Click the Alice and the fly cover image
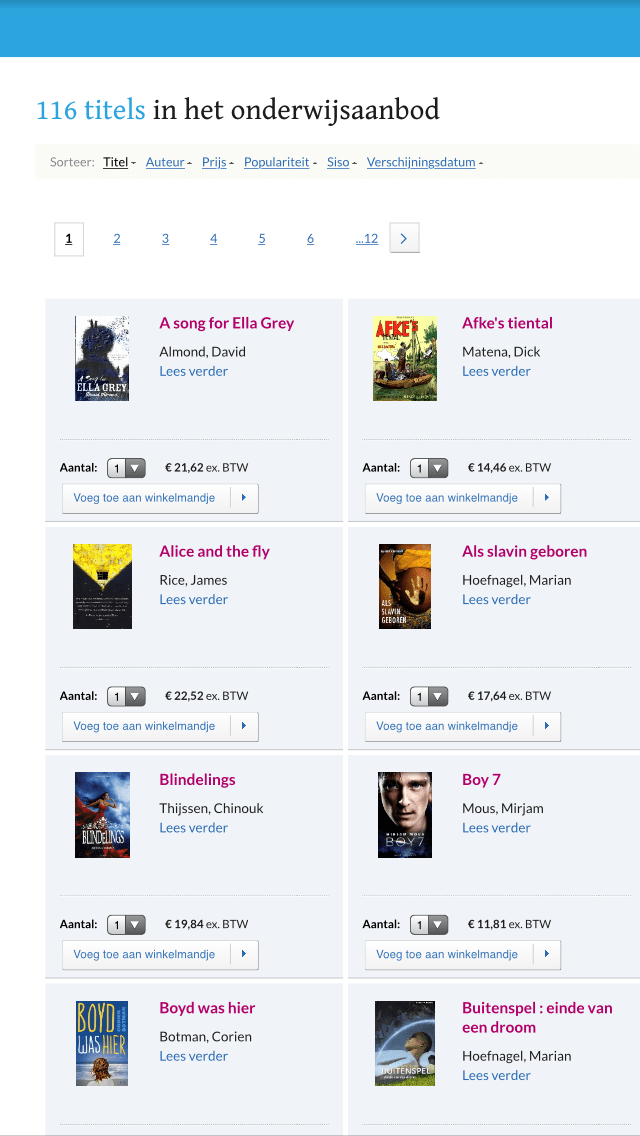The image size is (640, 1136). (102, 587)
